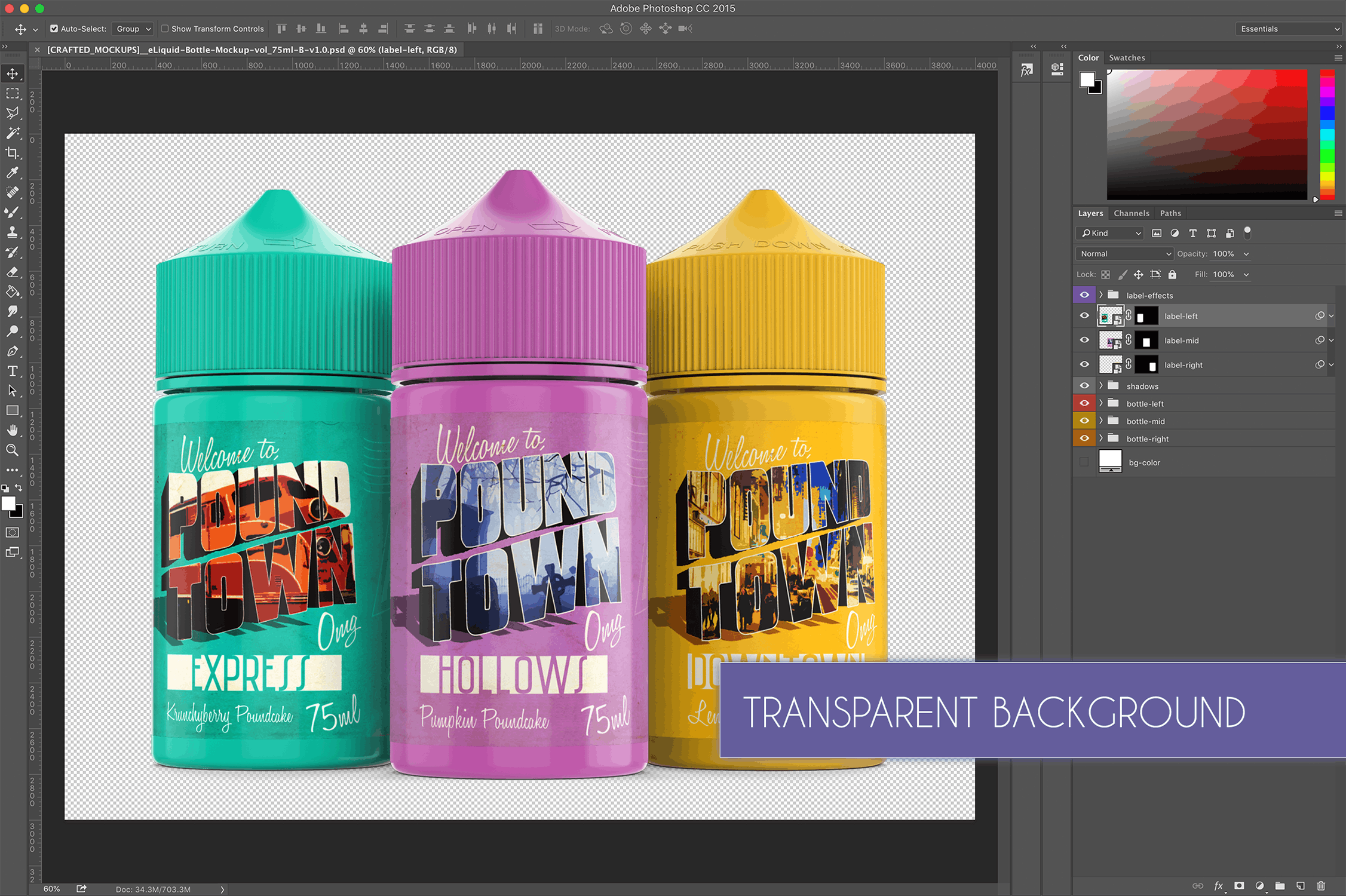Select the Horizontal Type tool
This screenshot has width=1346, height=896.
coord(13,371)
